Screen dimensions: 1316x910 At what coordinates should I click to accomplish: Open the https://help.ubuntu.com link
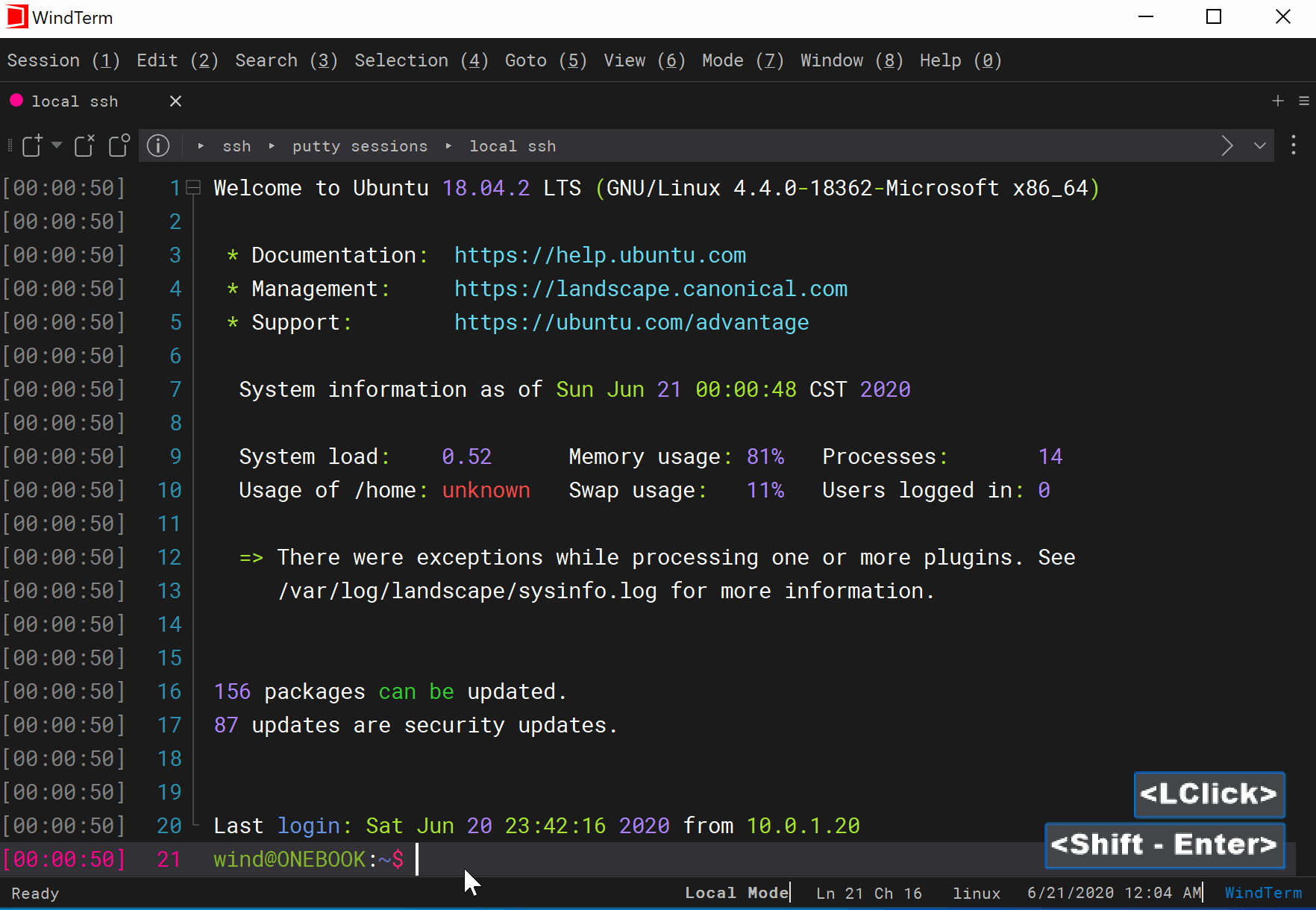(601, 255)
